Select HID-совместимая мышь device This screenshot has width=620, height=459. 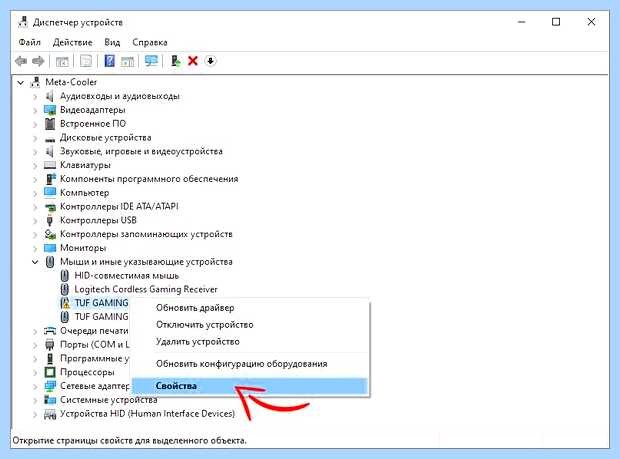click(x=127, y=276)
